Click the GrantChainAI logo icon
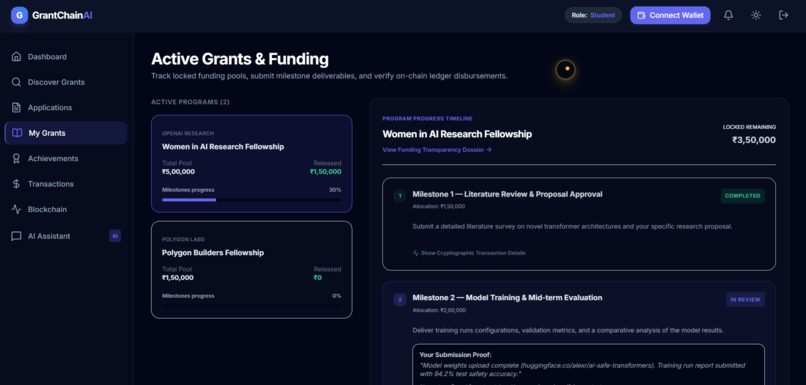Image resolution: width=806 pixels, height=385 pixels. 19,15
